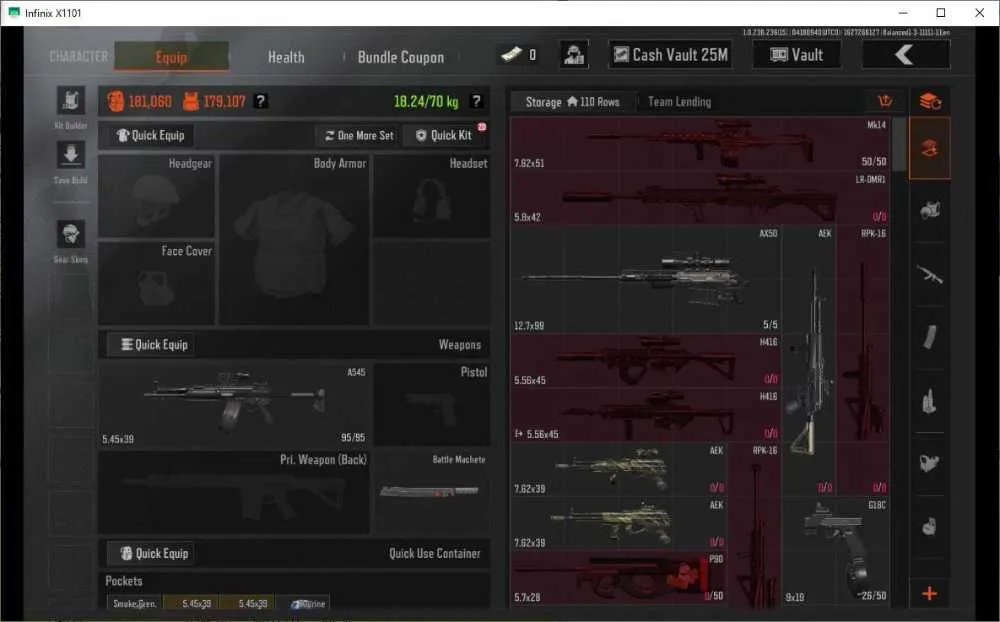Select the Storage 110 Rows tab

[572, 101]
